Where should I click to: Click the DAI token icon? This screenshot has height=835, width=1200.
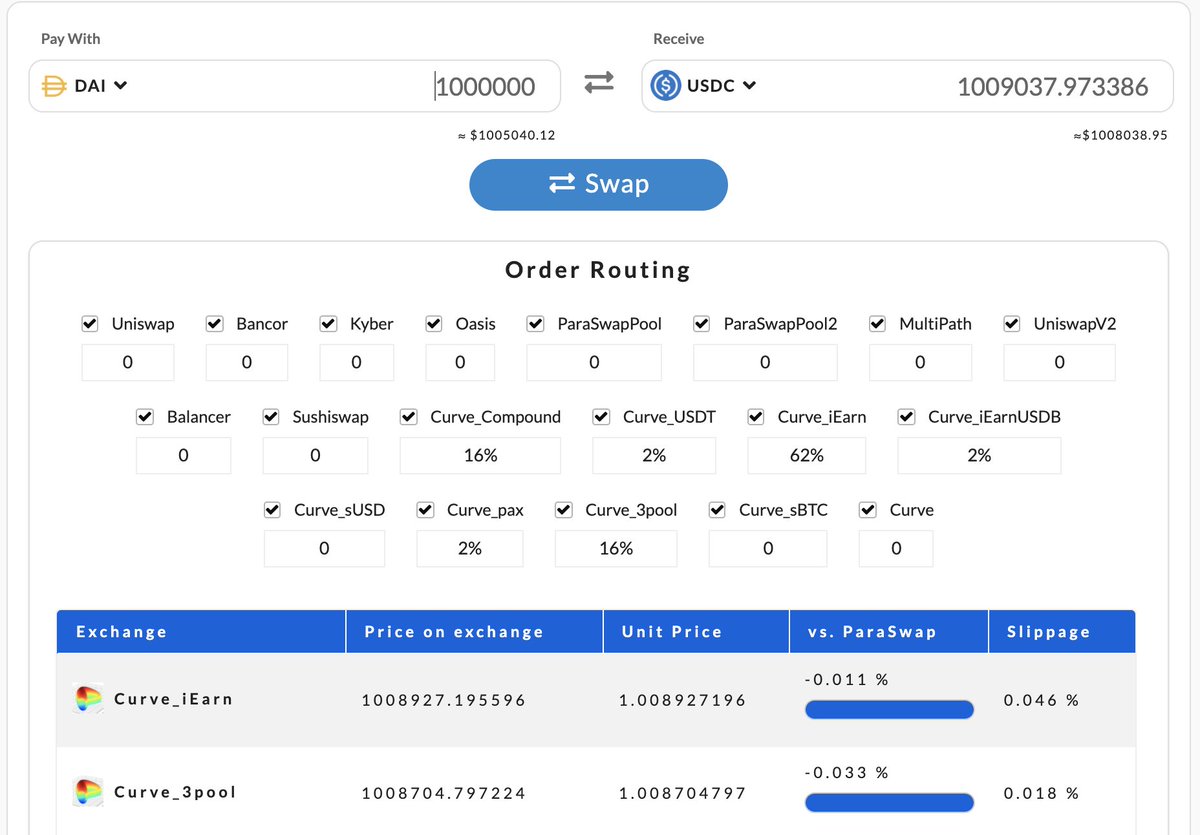pyautogui.click(x=53, y=86)
